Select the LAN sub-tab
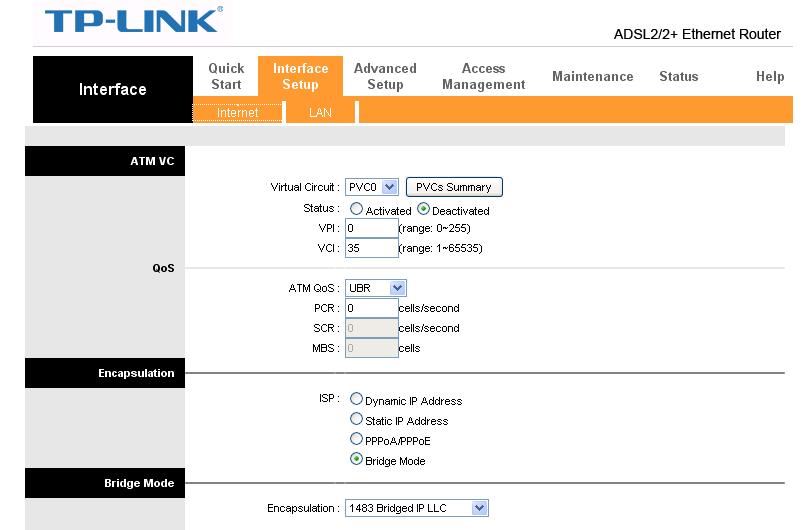Screen dimensions: 804x530 (320, 113)
